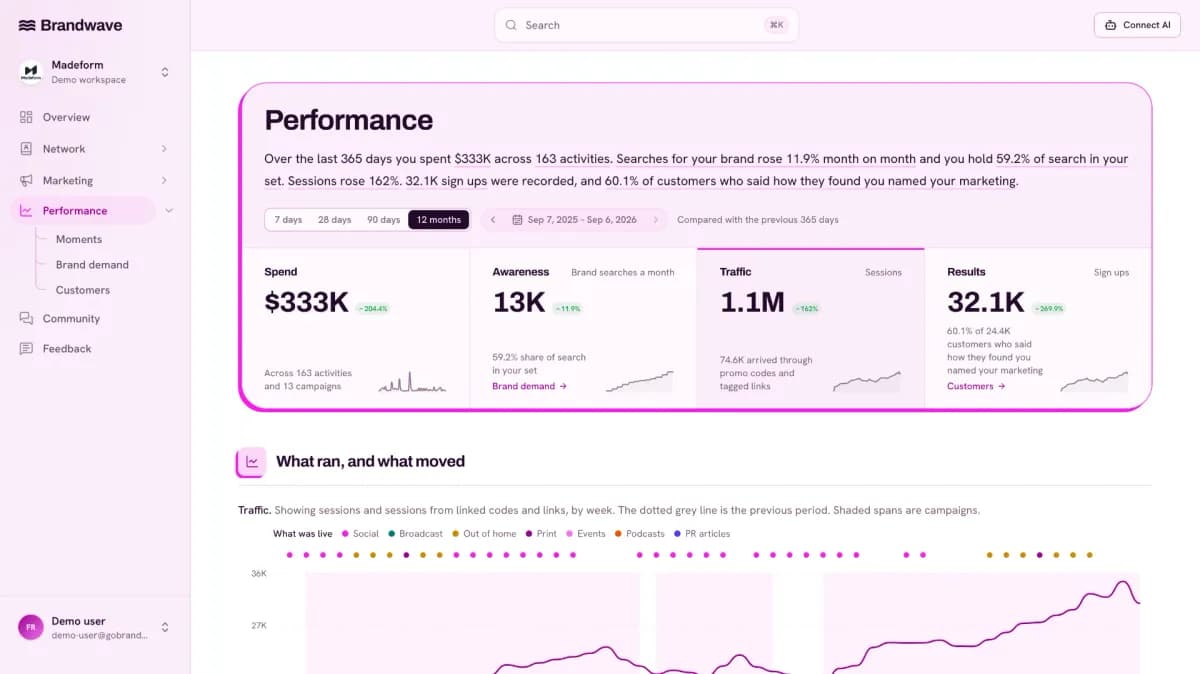Select the 90 days range

(x=383, y=220)
